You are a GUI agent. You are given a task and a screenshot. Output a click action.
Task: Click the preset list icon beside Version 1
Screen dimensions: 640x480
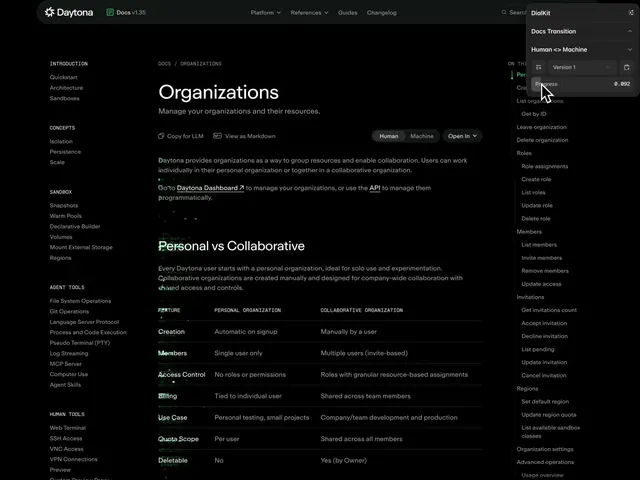(x=539, y=67)
